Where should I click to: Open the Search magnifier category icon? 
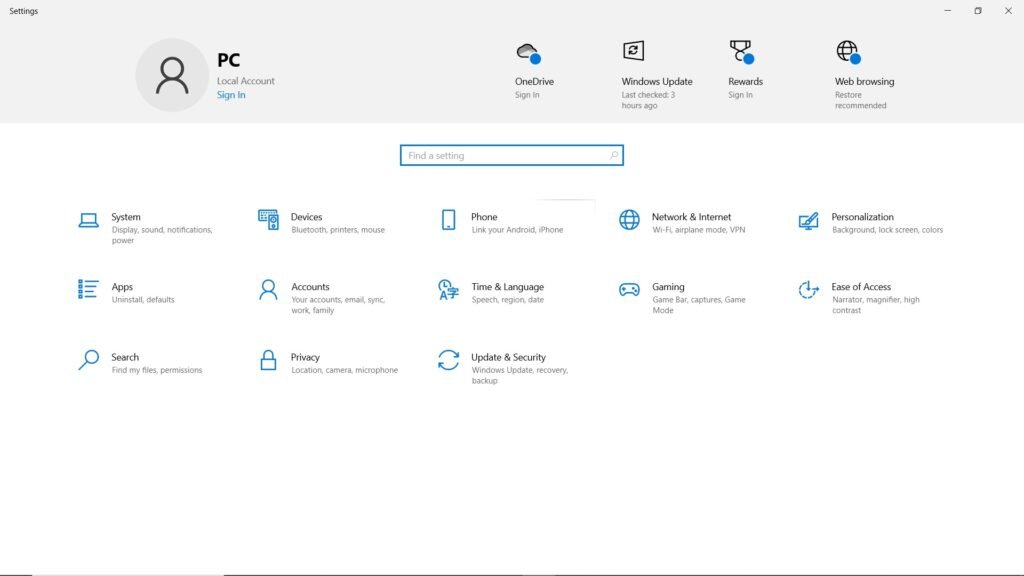88,360
